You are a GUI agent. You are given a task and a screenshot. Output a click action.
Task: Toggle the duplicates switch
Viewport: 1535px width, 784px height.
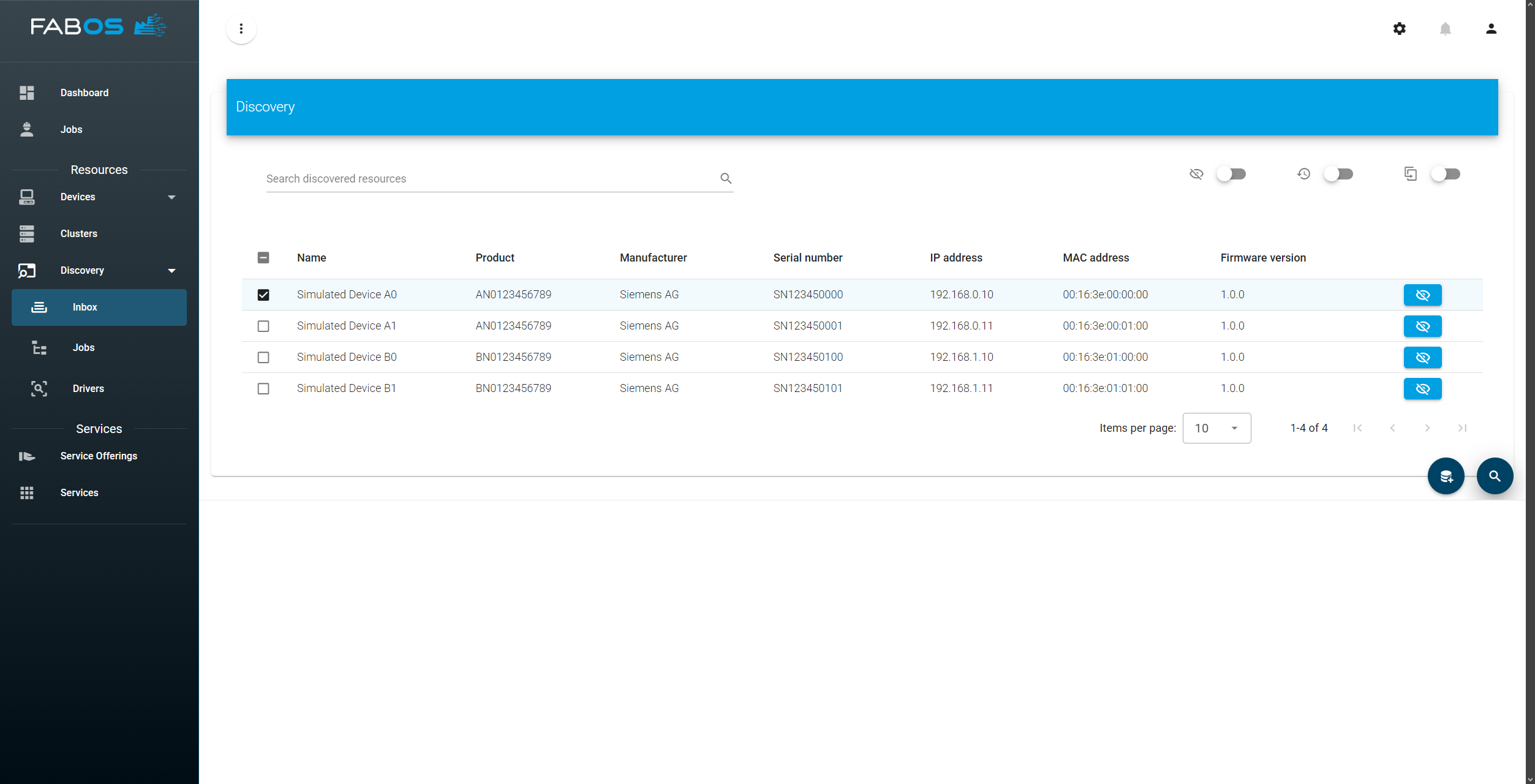click(1446, 175)
